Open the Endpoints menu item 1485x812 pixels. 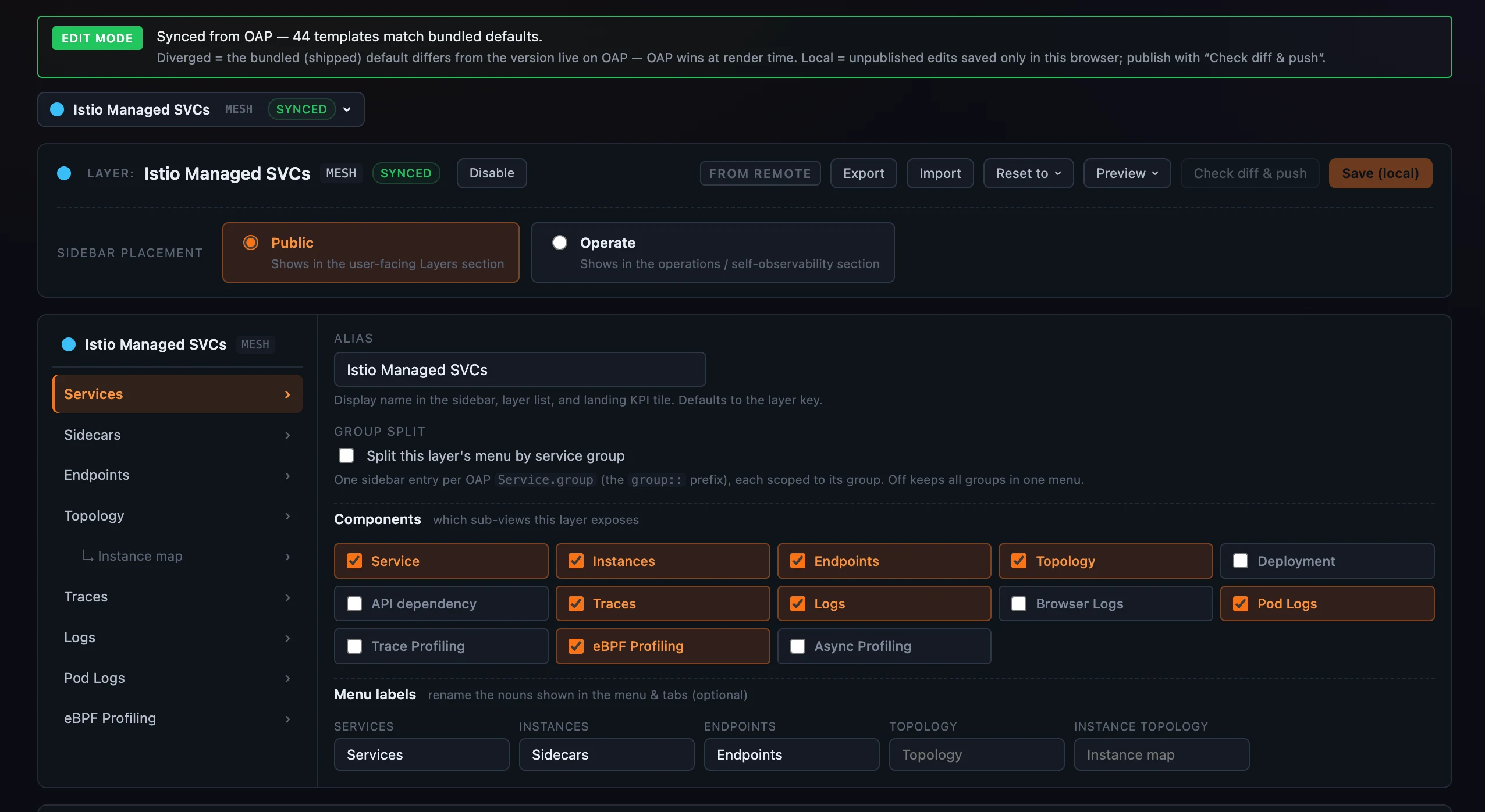pos(177,475)
